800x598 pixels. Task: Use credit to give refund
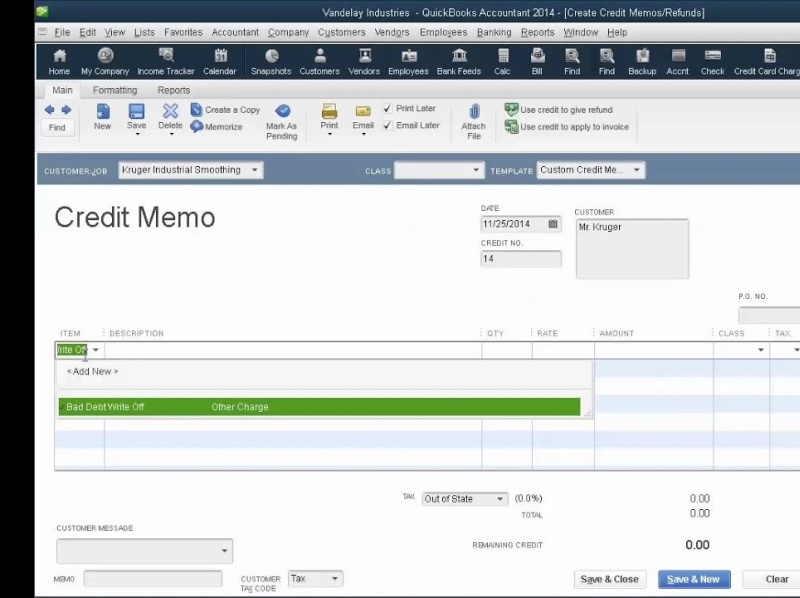coord(559,110)
